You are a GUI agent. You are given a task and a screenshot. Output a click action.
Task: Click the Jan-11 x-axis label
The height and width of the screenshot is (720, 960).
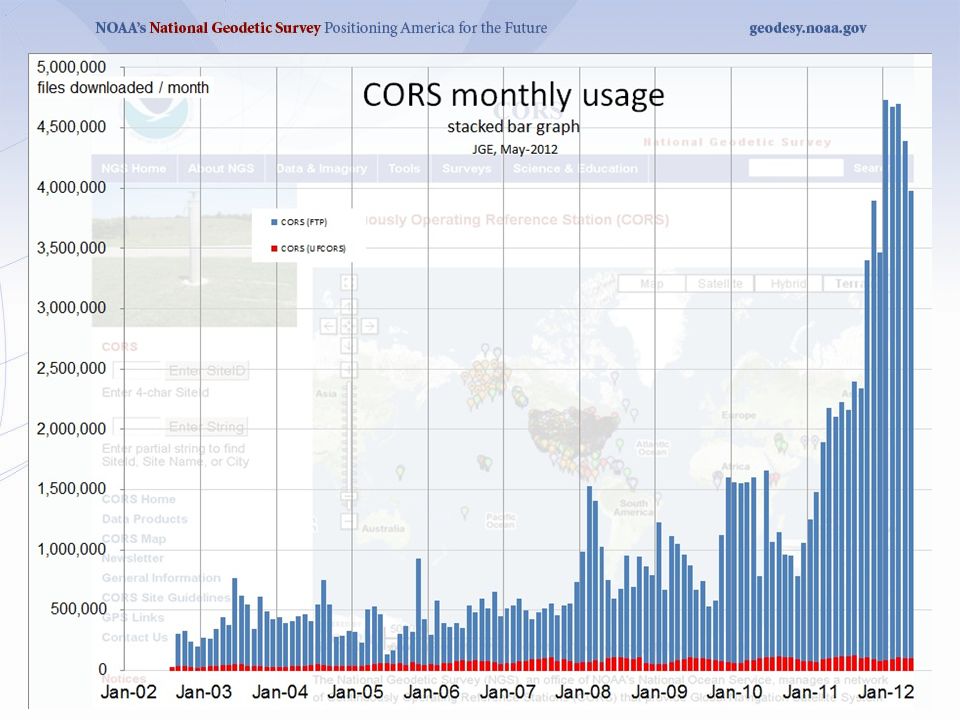coord(811,692)
